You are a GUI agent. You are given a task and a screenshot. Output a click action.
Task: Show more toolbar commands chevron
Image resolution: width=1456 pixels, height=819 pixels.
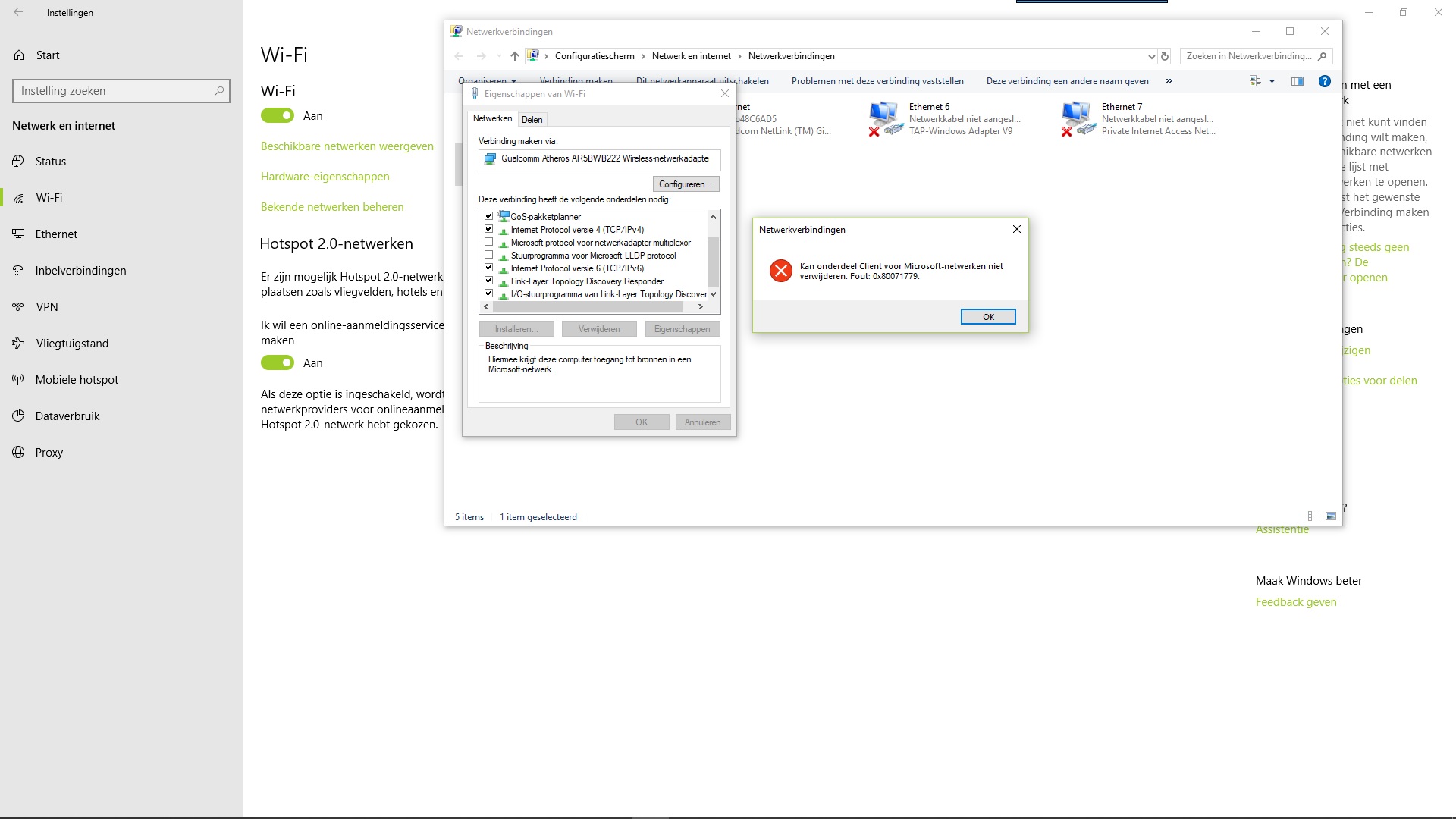[1169, 80]
